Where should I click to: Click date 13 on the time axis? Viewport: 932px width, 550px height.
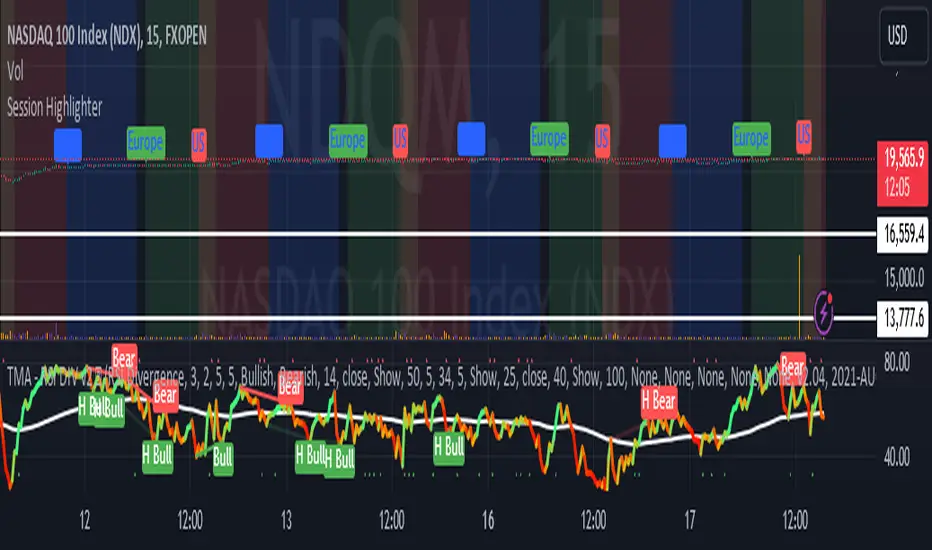tap(286, 521)
